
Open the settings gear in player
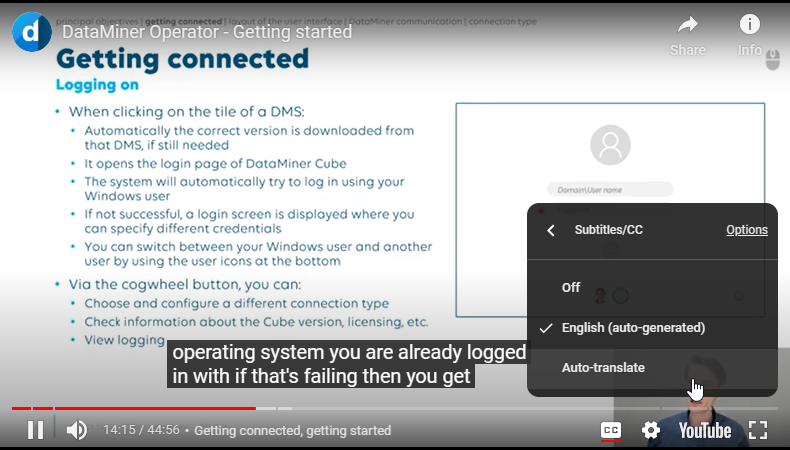point(650,430)
